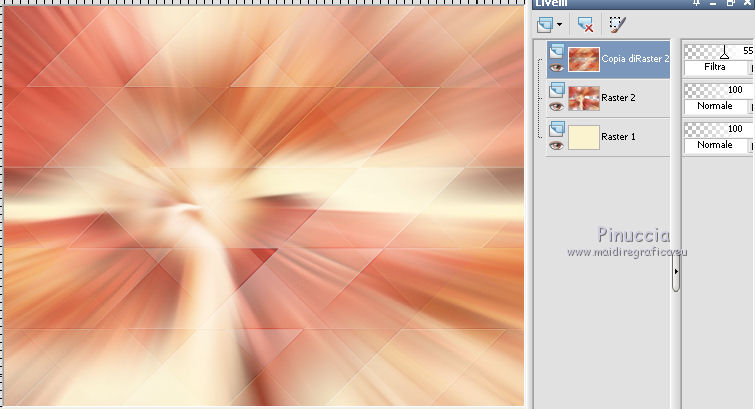Viewport: 755px width, 409px height.
Task: Click the Delete Layer icon
Action: [586, 25]
